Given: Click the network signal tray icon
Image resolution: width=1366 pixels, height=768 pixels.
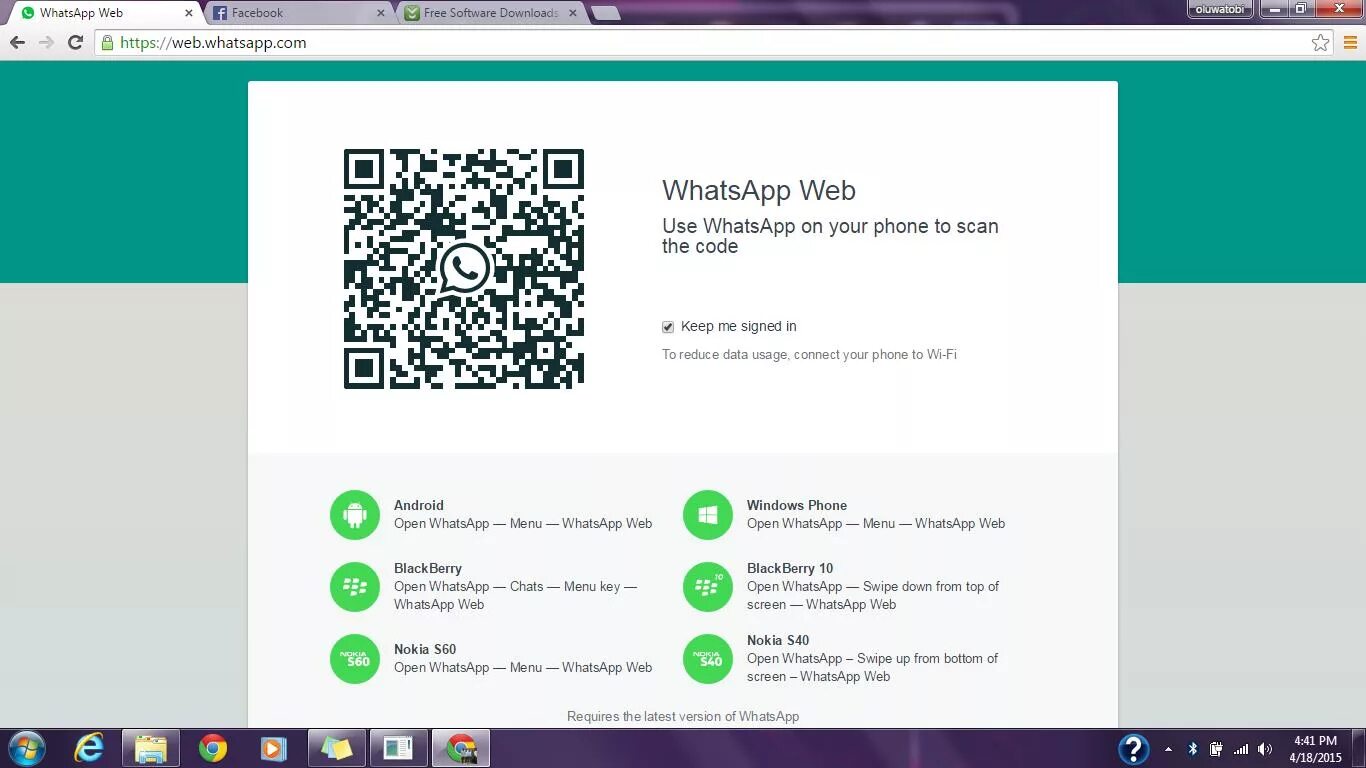Looking at the screenshot, I should [1241, 749].
